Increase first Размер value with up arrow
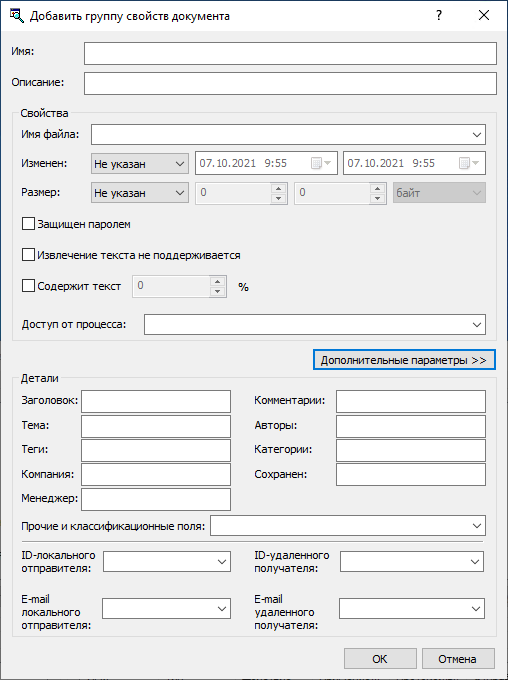The height and width of the screenshot is (680, 508). click(x=279, y=189)
